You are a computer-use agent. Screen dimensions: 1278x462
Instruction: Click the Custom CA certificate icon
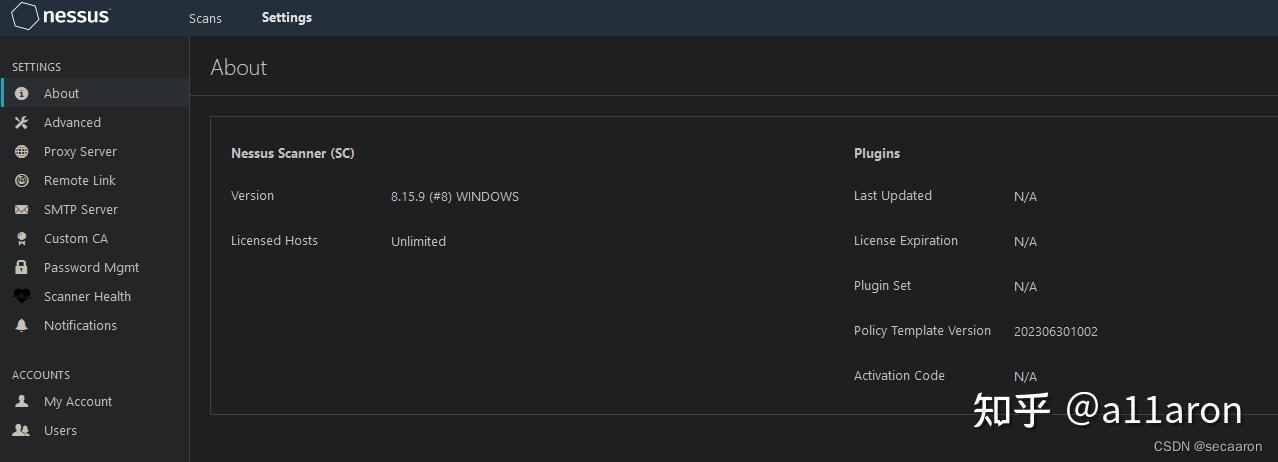click(x=22, y=239)
